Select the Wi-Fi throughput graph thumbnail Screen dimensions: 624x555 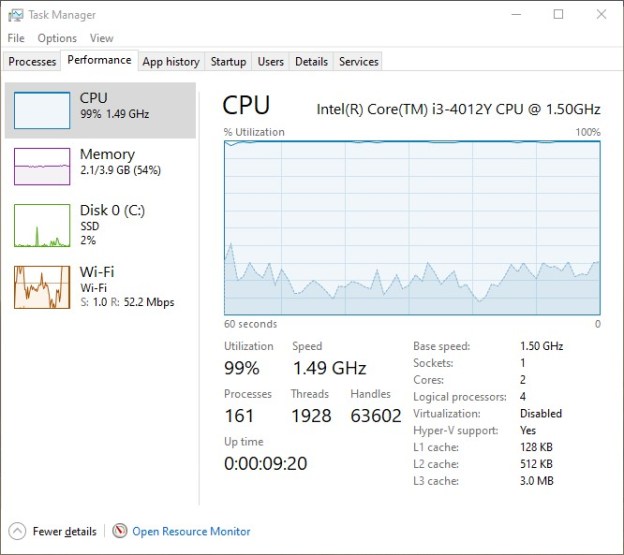point(42,287)
